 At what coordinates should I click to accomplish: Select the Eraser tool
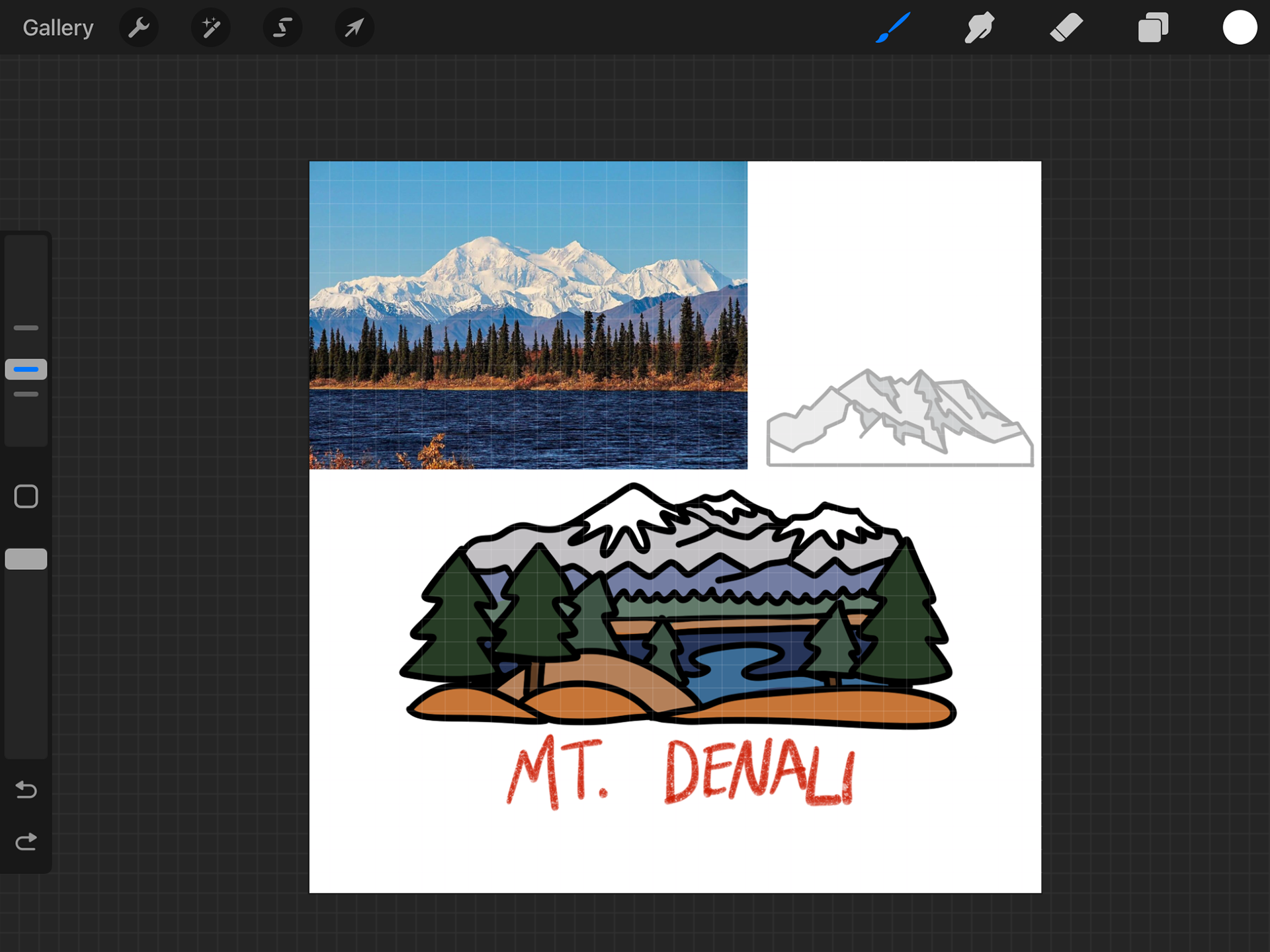[x=1066, y=28]
